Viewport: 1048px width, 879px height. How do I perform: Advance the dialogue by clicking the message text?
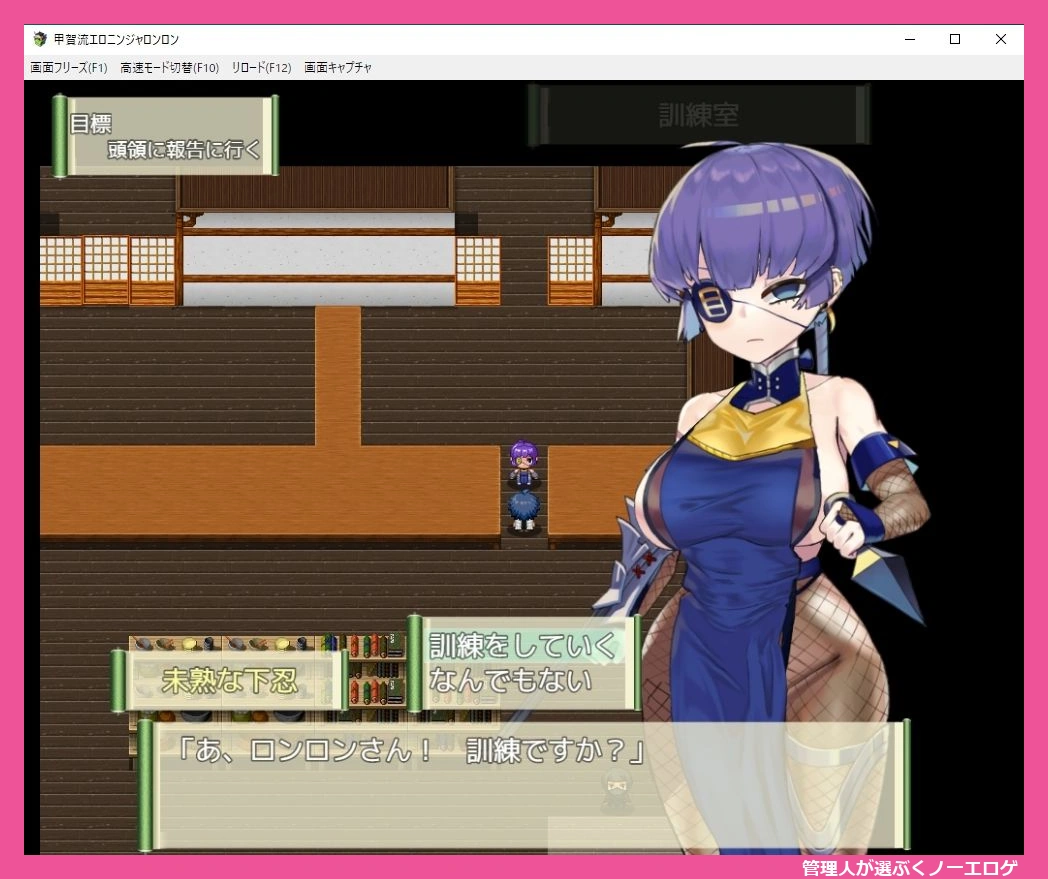pos(410,752)
